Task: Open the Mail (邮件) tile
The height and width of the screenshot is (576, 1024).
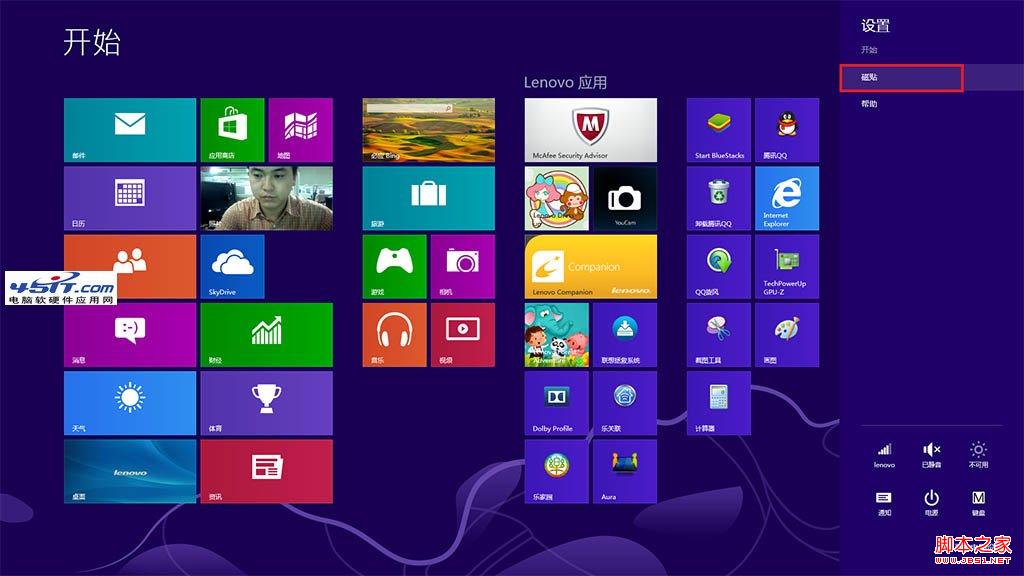Action: [x=130, y=130]
